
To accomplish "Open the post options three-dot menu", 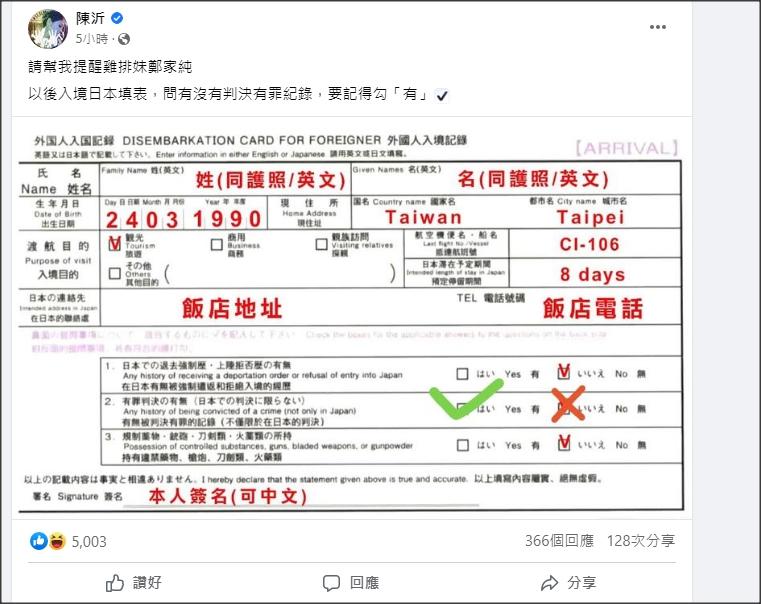I will pos(658,27).
